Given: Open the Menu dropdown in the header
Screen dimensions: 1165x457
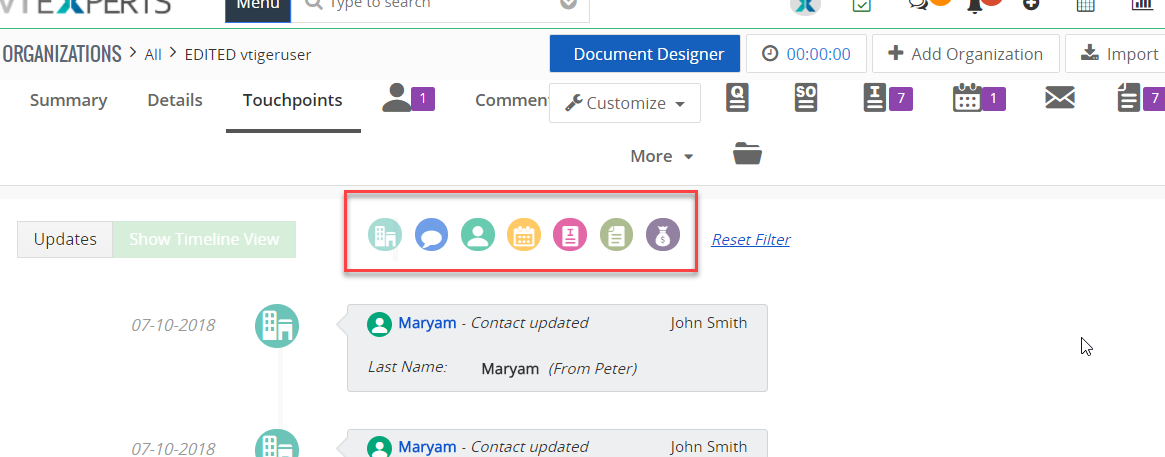Looking at the screenshot, I should (x=257, y=6).
